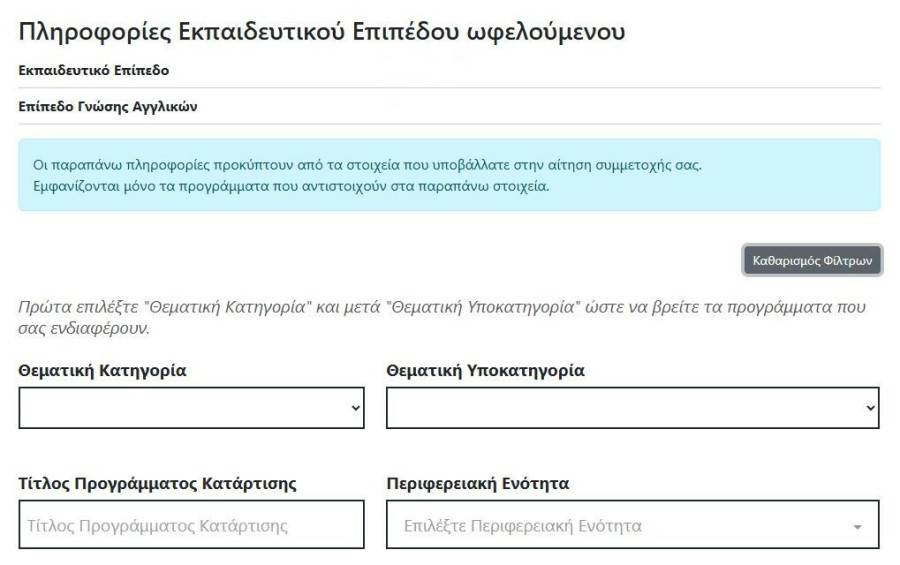Select the Επίπεδο Γνώσης Αγγλικών row label

pyautogui.click(x=108, y=107)
